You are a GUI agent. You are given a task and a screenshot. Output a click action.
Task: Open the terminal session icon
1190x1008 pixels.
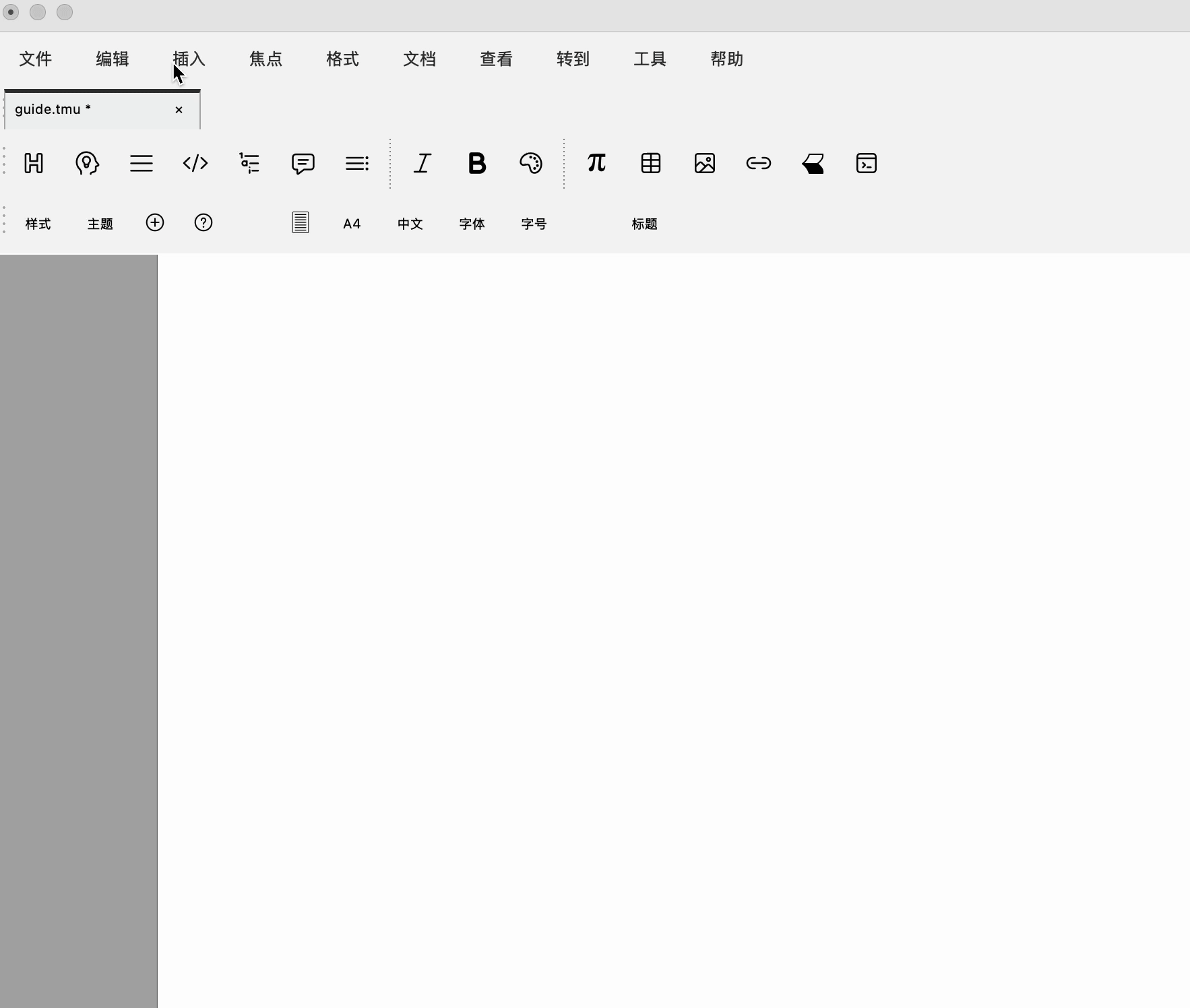tap(867, 163)
